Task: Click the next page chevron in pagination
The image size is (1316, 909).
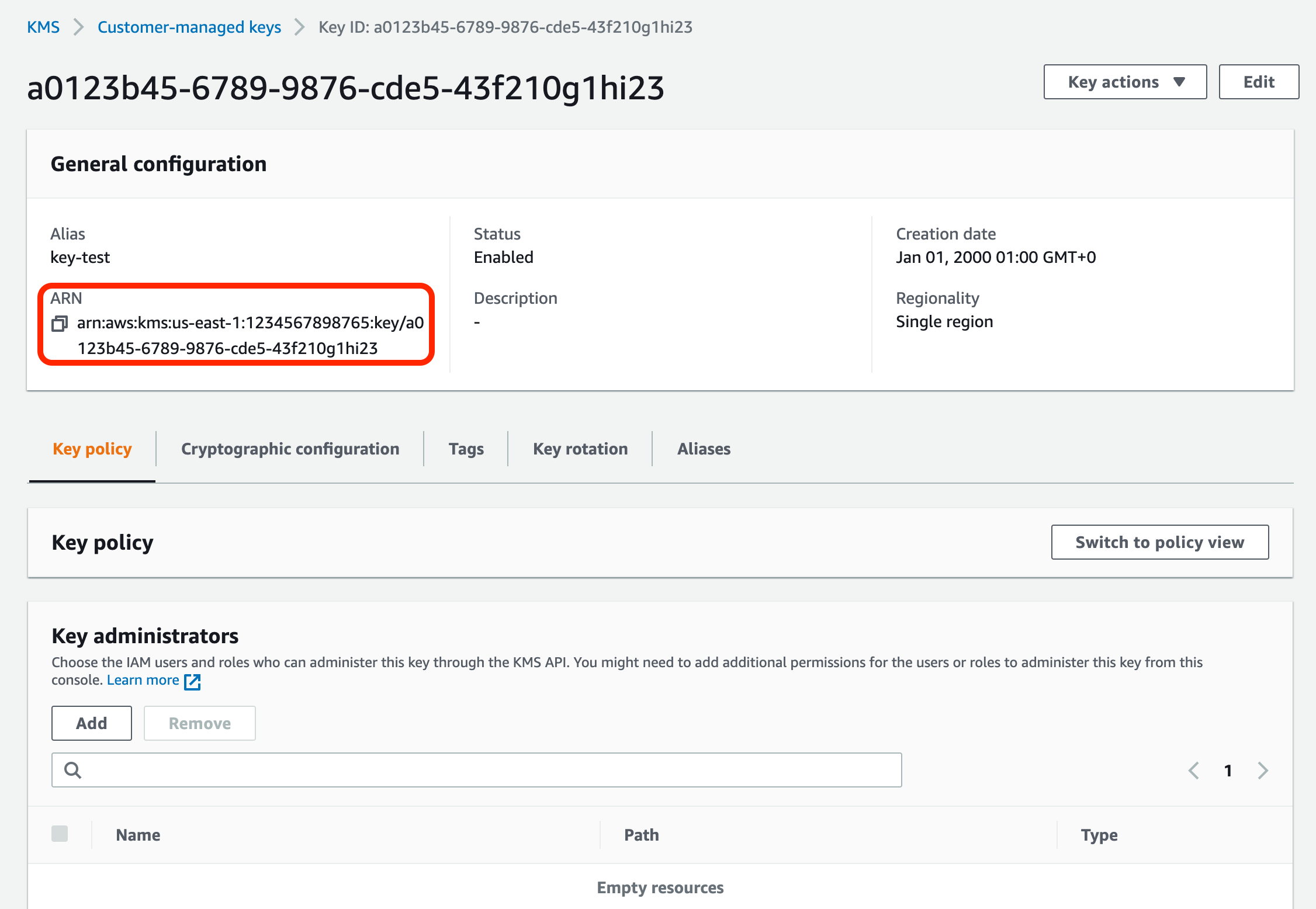Action: point(1262,771)
